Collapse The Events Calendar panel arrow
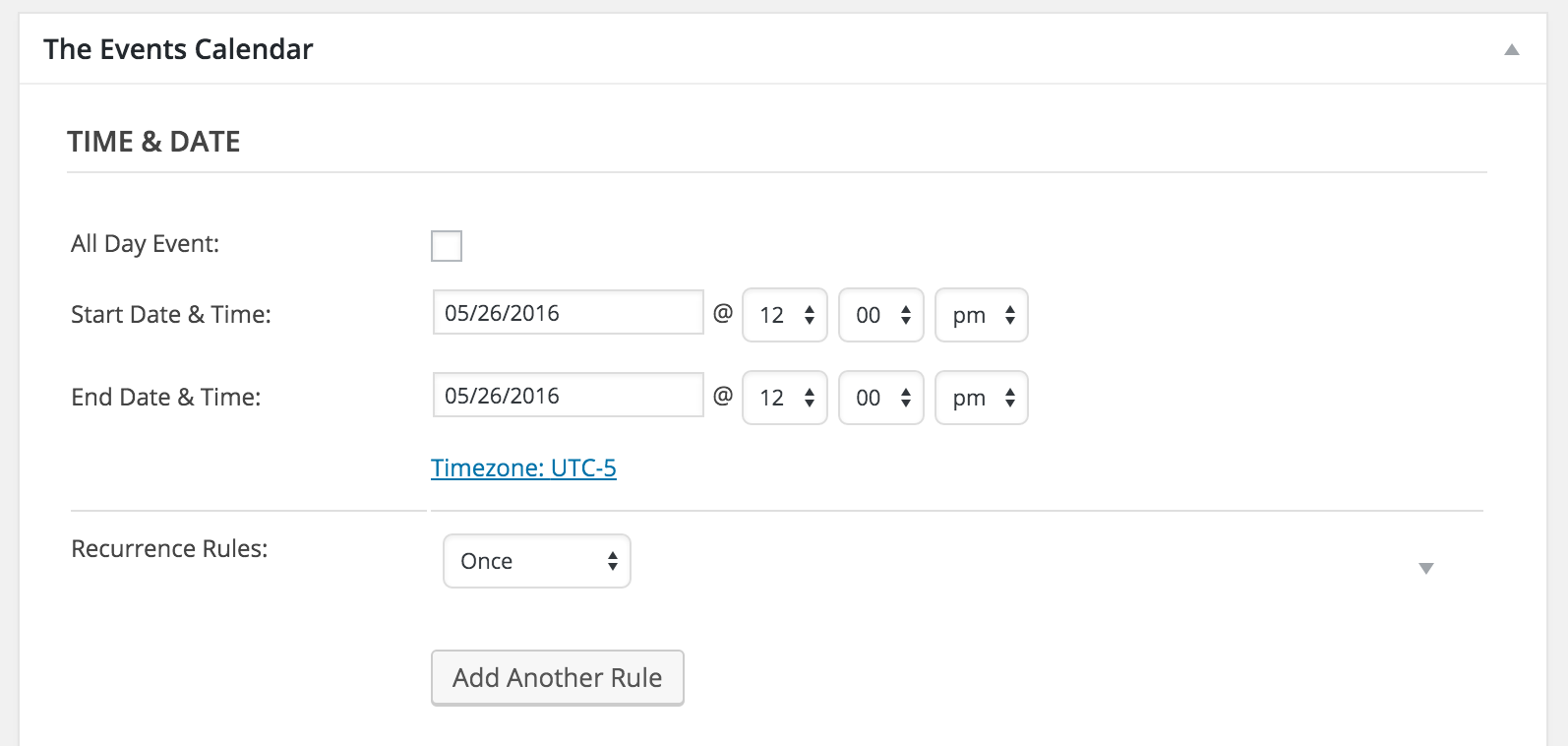 pos(1512,49)
